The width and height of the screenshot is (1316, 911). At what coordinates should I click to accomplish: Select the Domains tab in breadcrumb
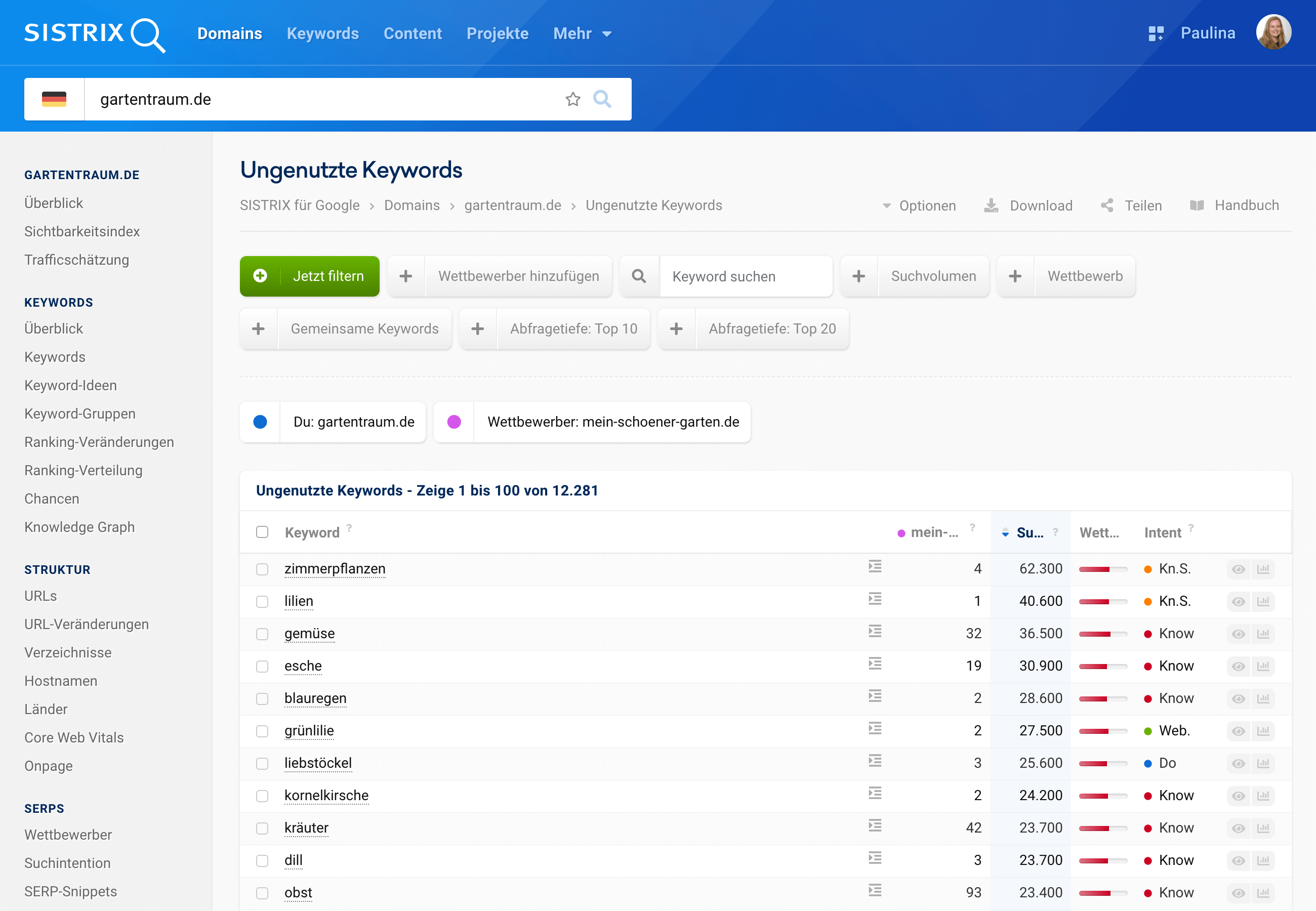(x=412, y=206)
